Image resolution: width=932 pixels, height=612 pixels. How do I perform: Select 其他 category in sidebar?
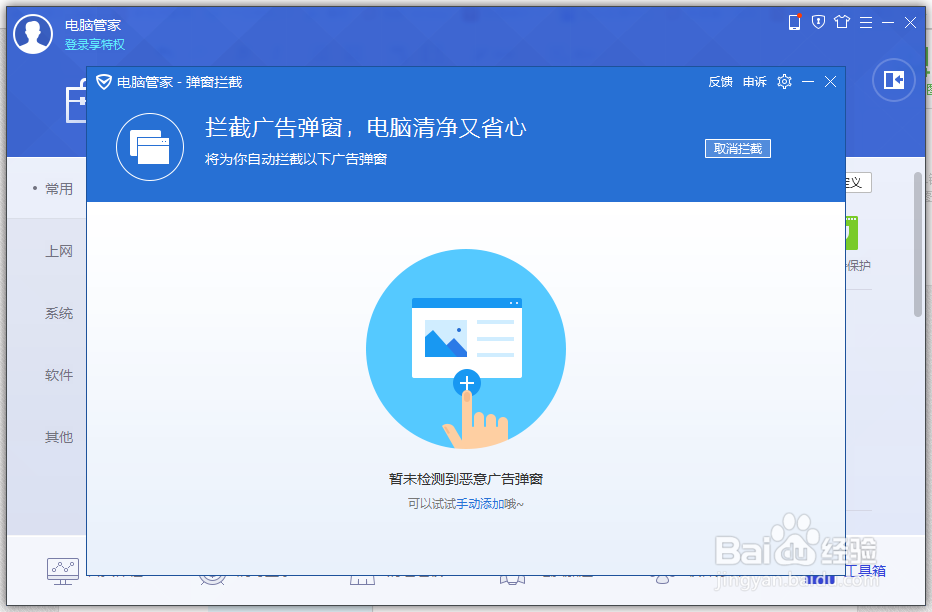[x=59, y=437]
